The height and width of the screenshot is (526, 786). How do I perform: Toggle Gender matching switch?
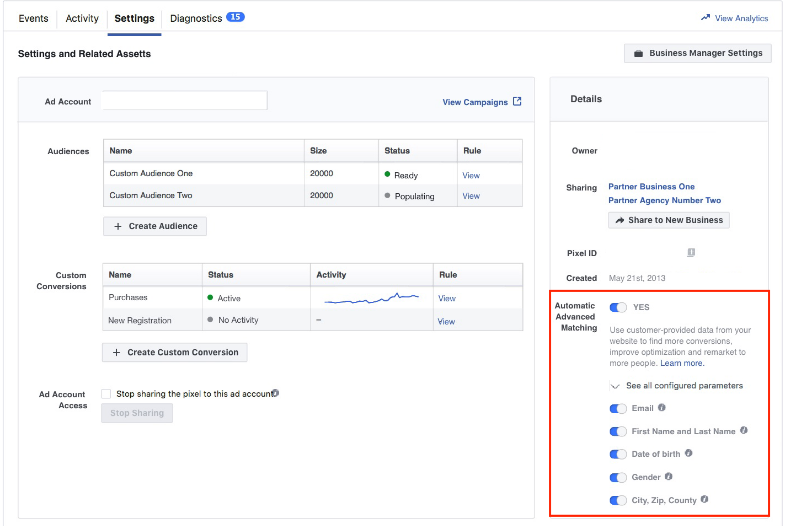(x=618, y=477)
